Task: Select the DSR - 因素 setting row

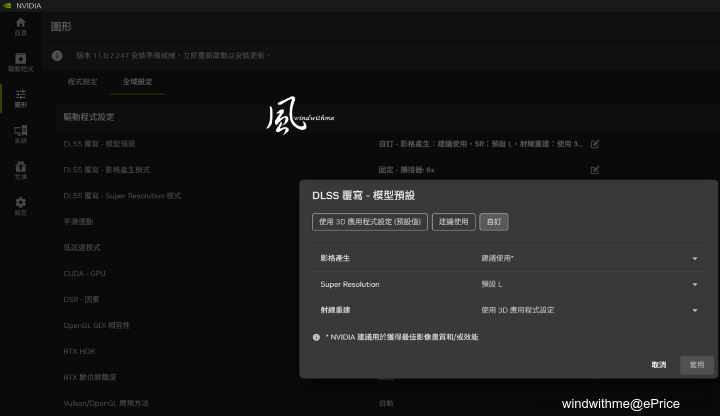Action: point(81,299)
